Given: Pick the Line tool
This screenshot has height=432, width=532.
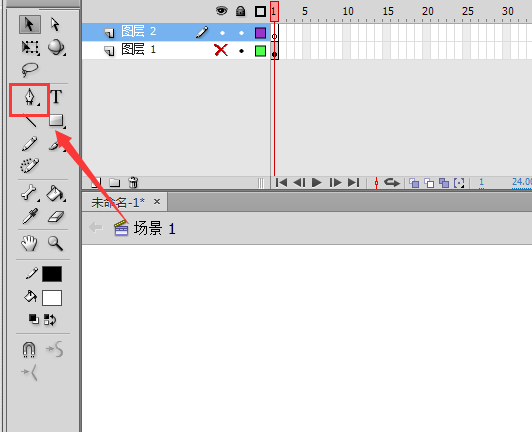Looking at the screenshot, I should point(30,120).
